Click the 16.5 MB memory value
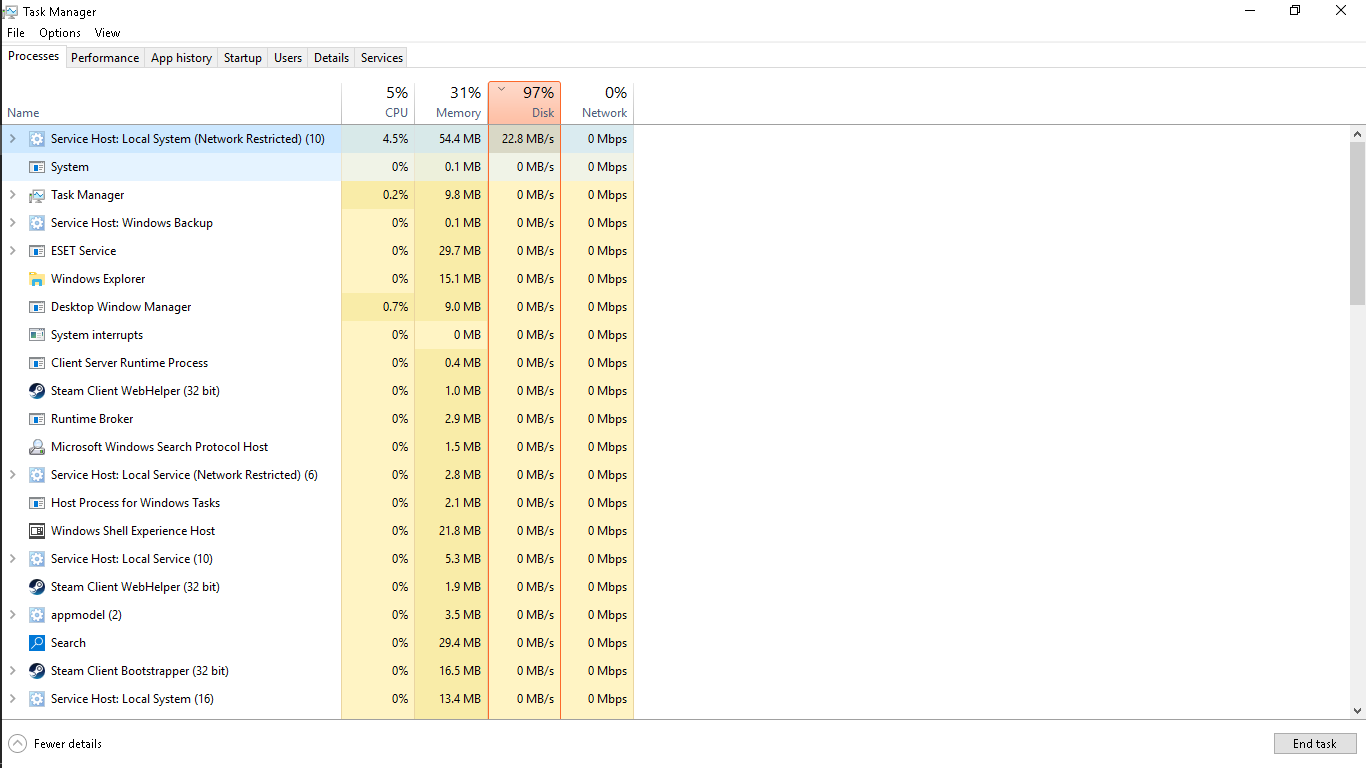 pyautogui.click(x=460, y=671)
